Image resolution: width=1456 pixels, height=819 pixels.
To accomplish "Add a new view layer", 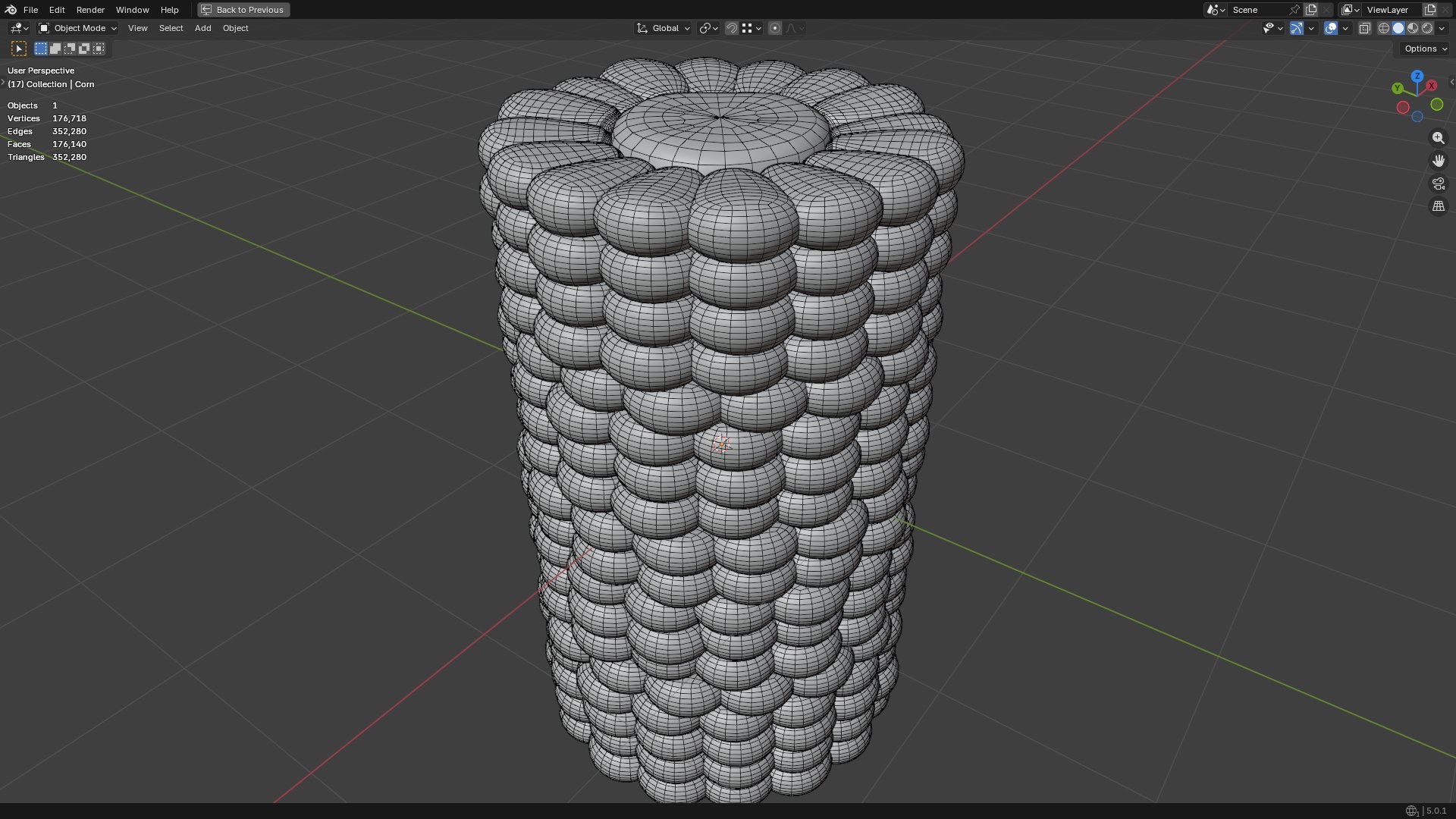I will point(1430,10).
